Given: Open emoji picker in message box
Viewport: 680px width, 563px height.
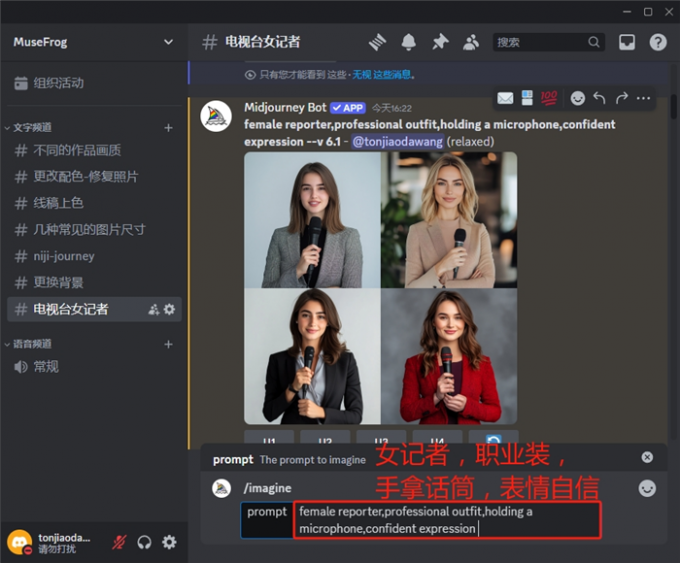Looking at the screenshot, I should tap(647, 489).
